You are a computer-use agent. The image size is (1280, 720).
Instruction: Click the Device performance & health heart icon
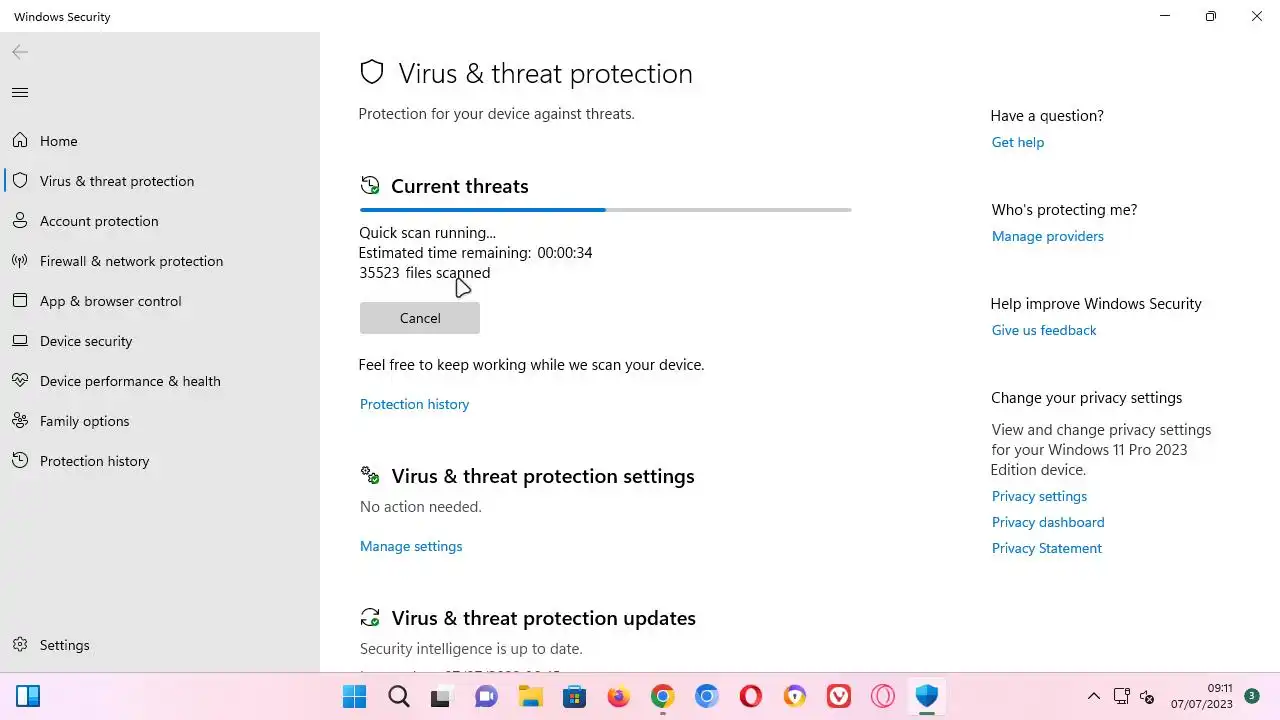tap(20, 381)
